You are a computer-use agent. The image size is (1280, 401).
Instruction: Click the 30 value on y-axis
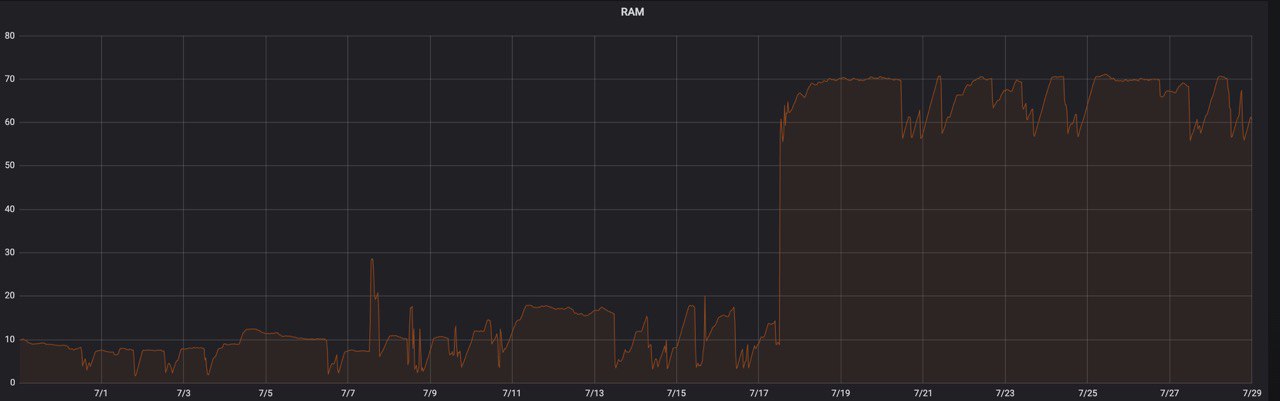(10, 252)
